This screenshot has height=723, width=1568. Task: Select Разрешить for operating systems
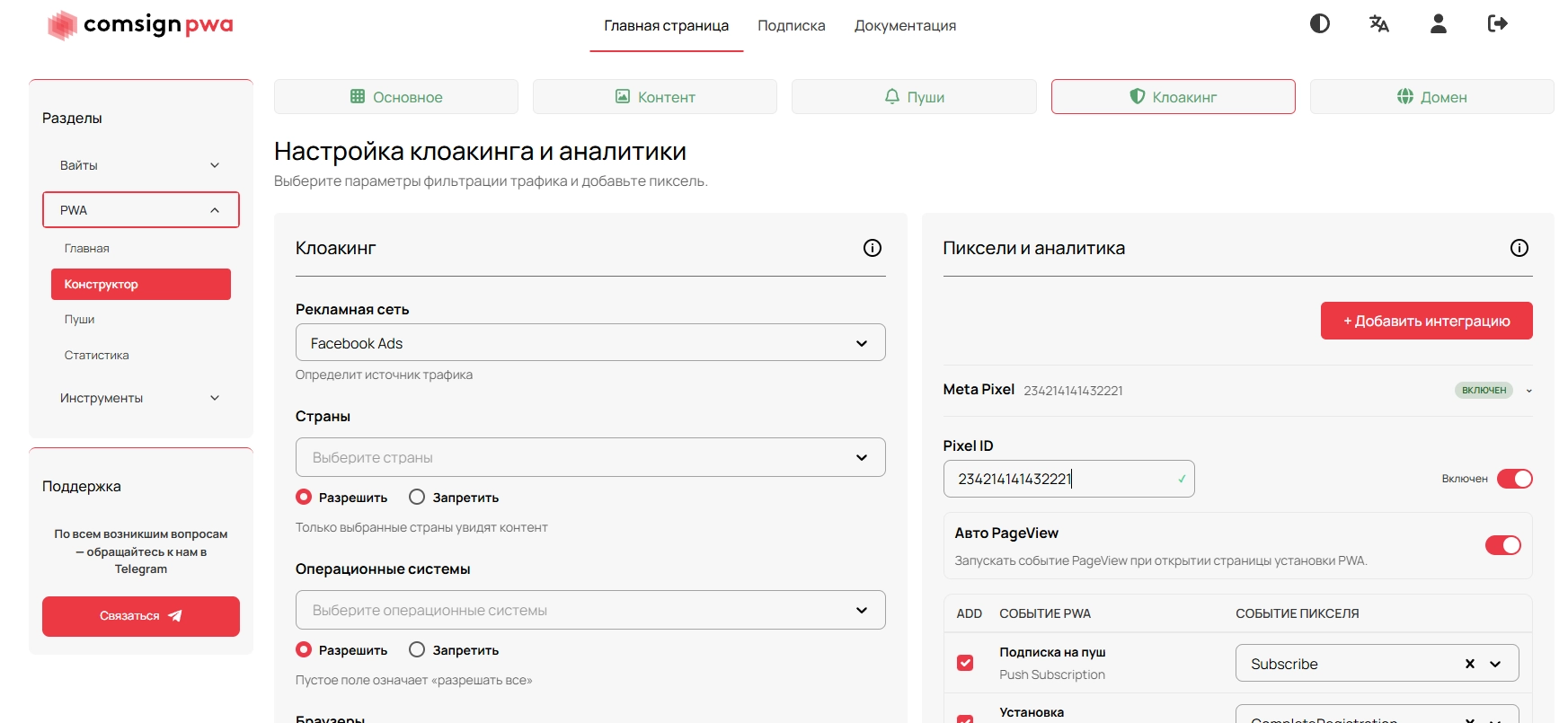pyautogui.click(x=304, y=649)
